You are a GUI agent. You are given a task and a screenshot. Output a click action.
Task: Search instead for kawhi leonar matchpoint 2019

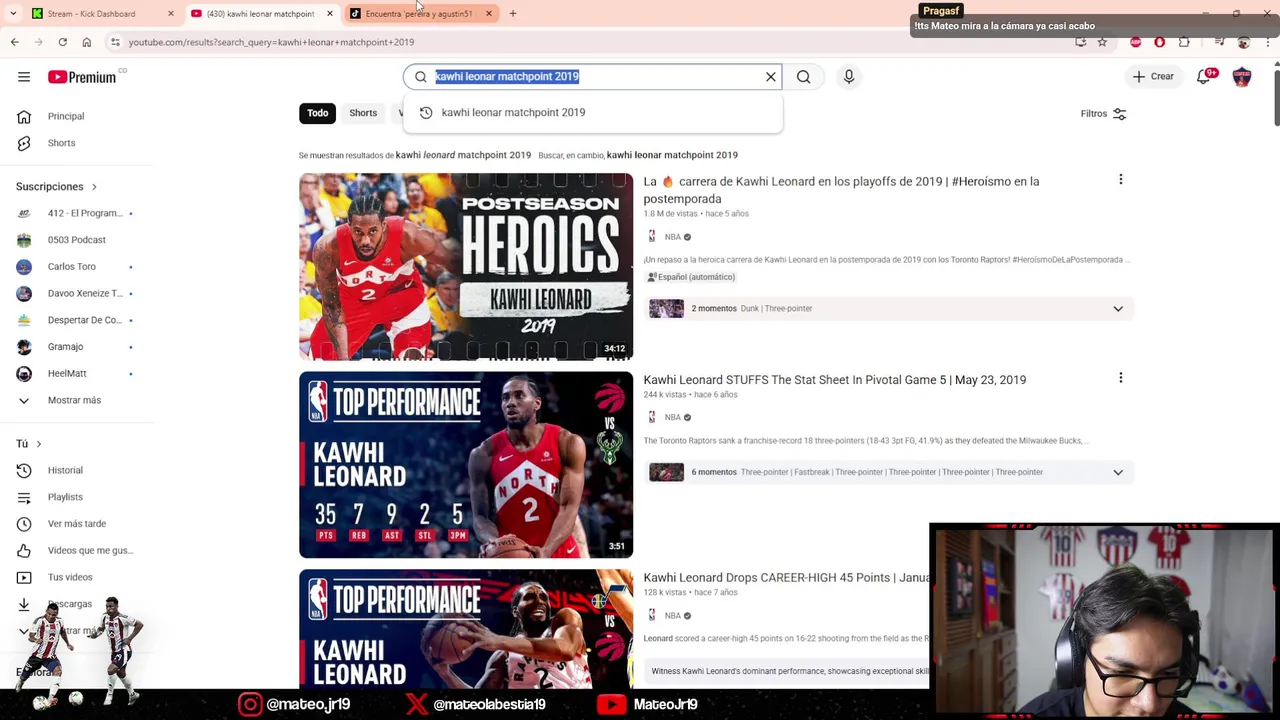[672, 155]
